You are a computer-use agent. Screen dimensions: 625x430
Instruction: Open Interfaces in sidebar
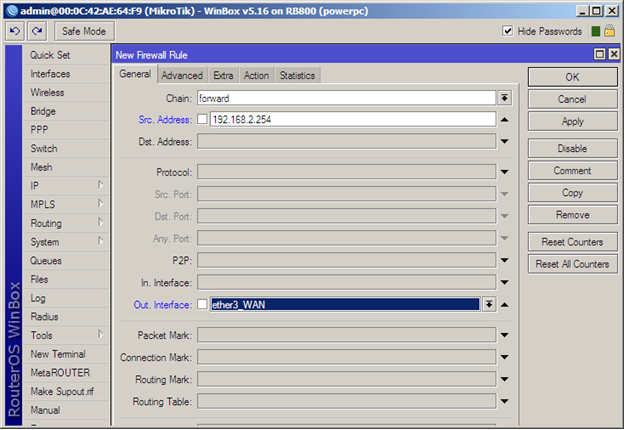pyautogui.click(x=66, y=74)
